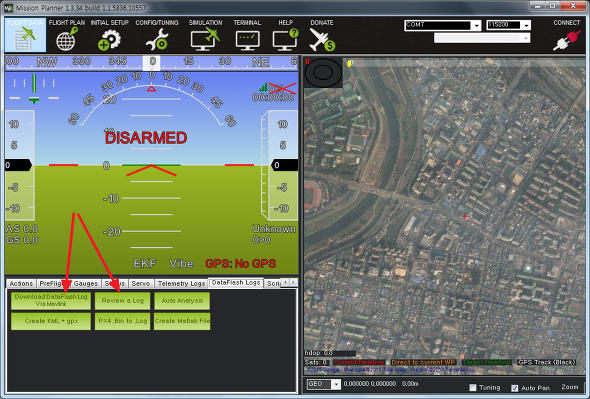Click the DISARMED status text
590x399 pixels.
point(146,138)
